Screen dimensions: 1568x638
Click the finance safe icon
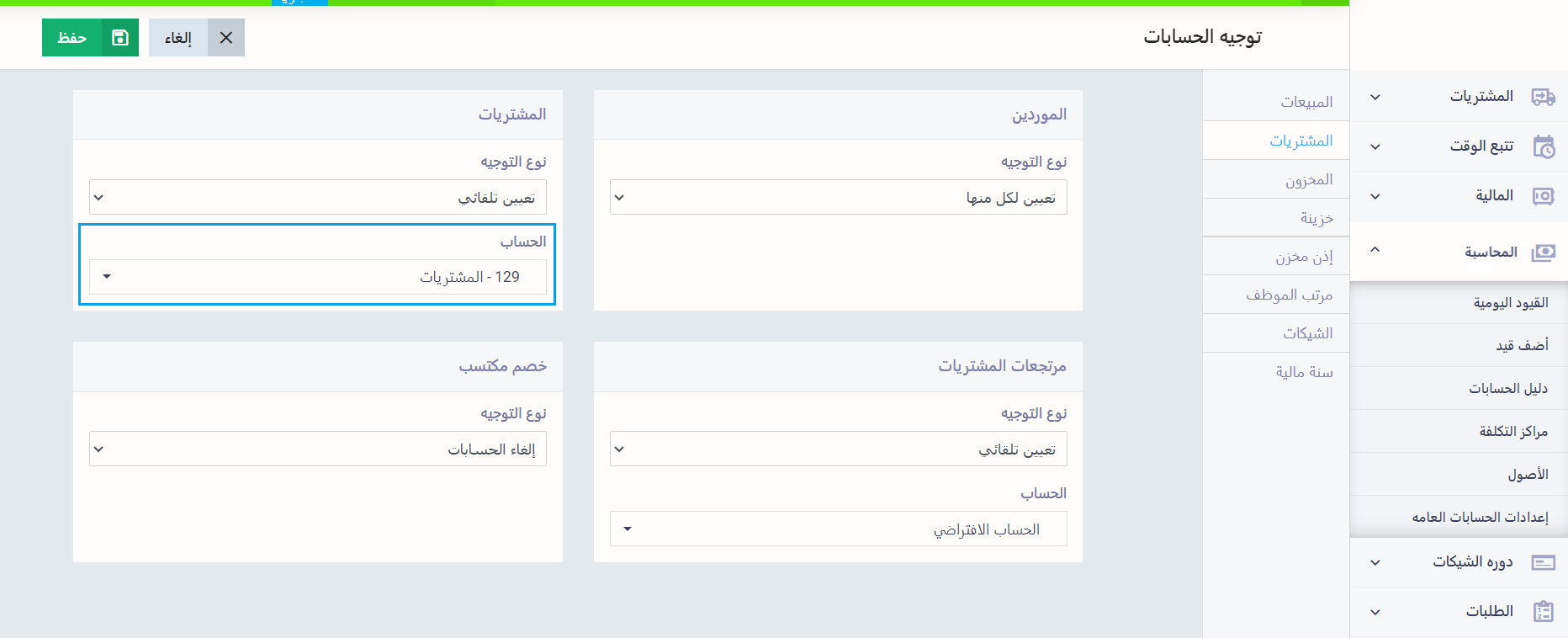1543,196
